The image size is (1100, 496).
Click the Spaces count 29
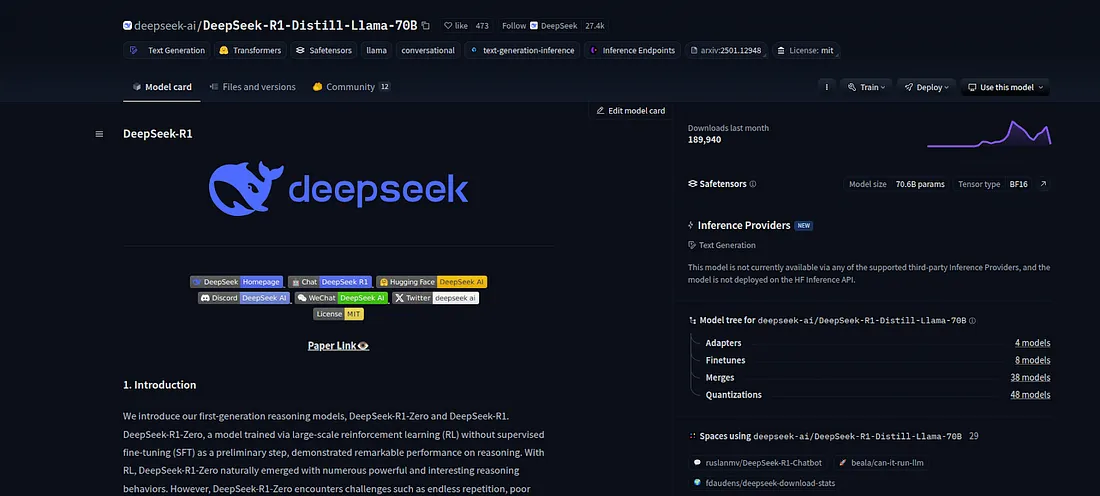(x=974, y=436)
